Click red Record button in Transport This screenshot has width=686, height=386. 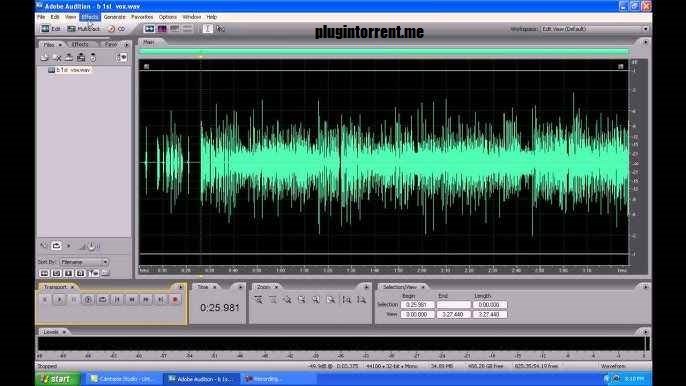(x=175, y=300)
